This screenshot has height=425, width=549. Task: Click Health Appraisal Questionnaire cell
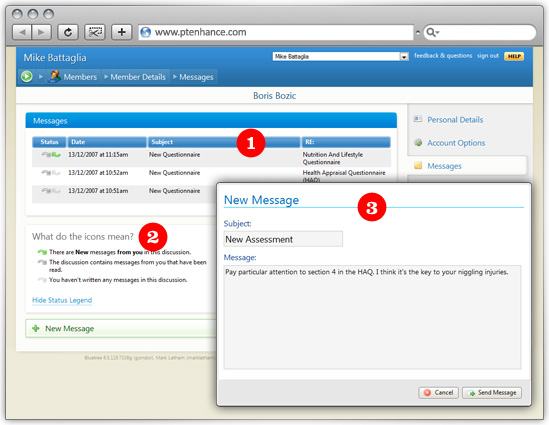click(344, 176)
